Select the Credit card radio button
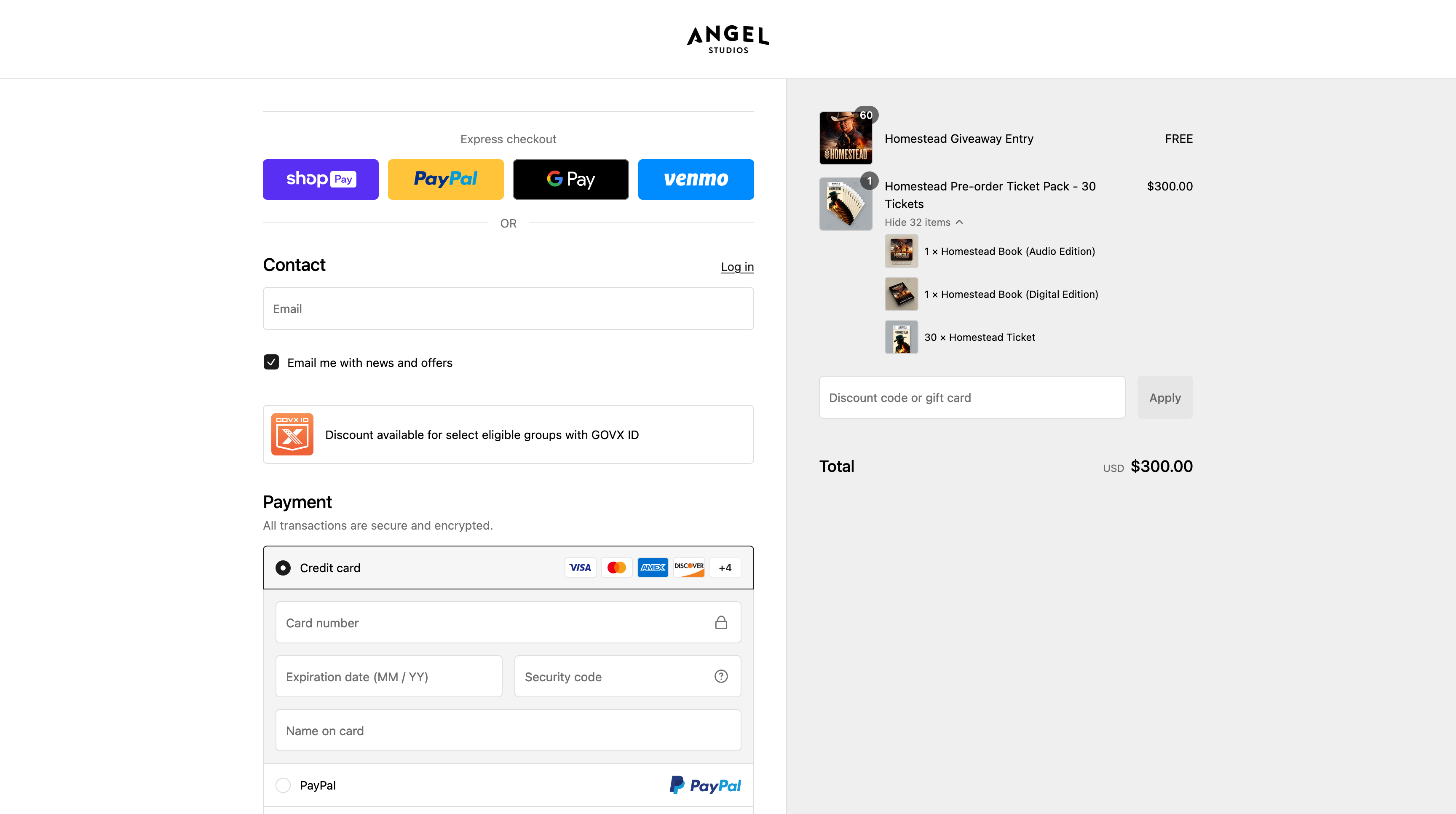The image size is (1456, 814). 283,568
